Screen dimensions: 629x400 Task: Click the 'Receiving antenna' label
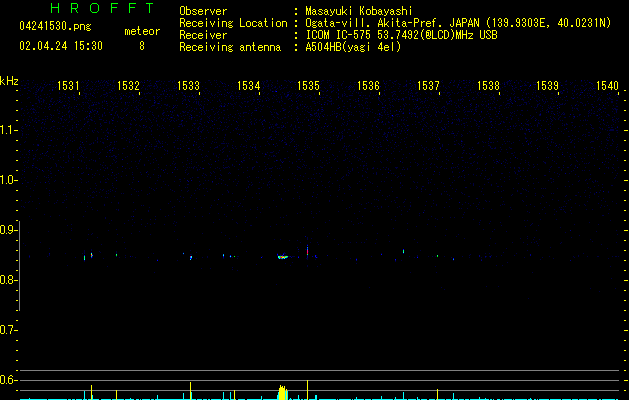coord(230,47)
